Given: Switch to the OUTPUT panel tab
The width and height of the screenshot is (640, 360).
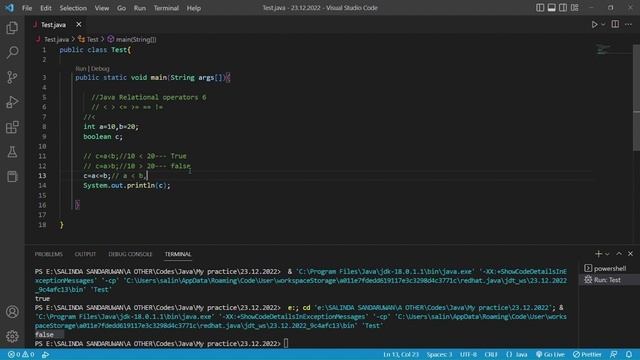Looking at the screenshot, I should (85, 254).
